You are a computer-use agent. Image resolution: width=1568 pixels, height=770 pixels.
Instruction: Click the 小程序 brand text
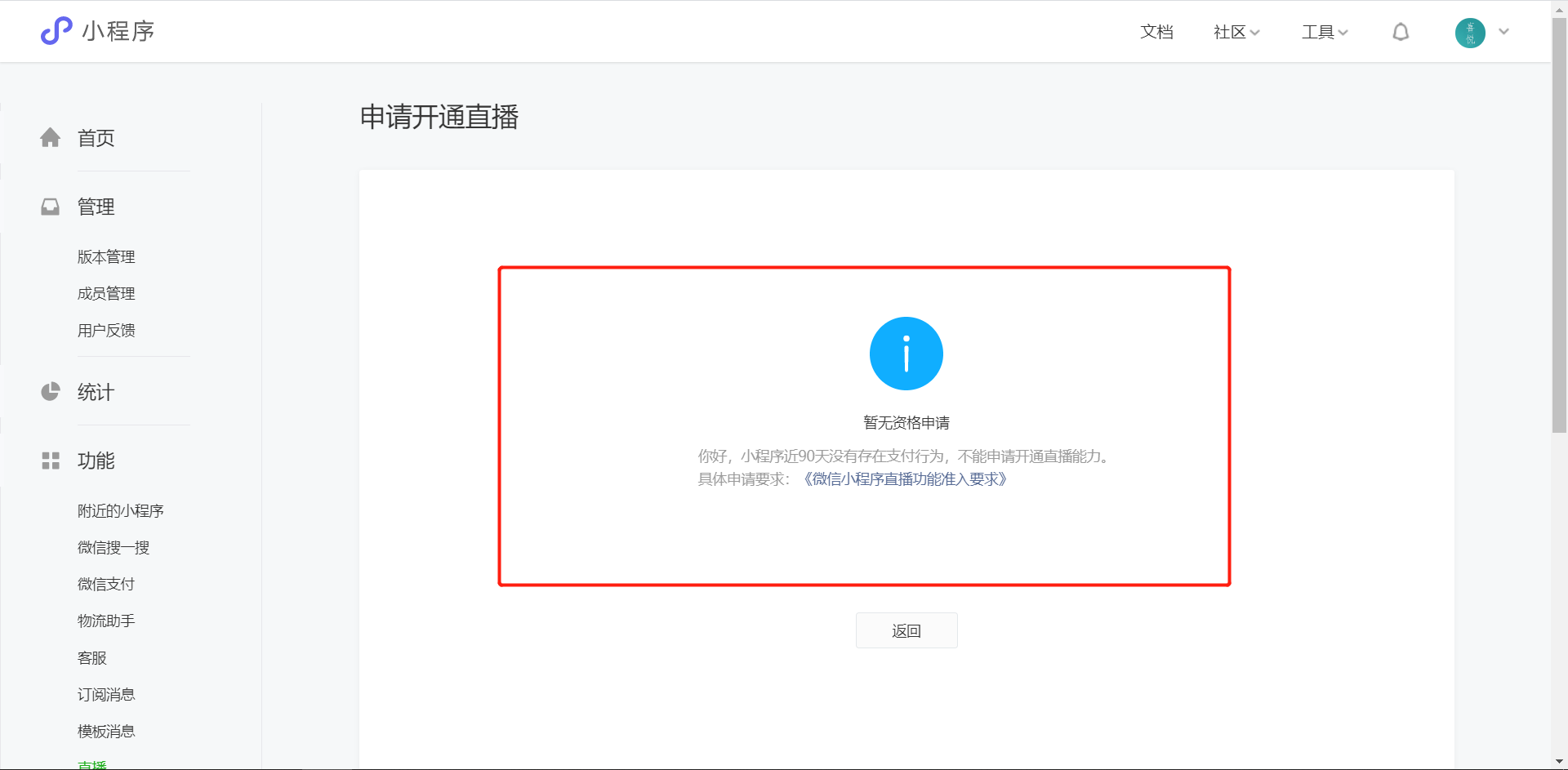pyautogui.click(x=118, y=31)
